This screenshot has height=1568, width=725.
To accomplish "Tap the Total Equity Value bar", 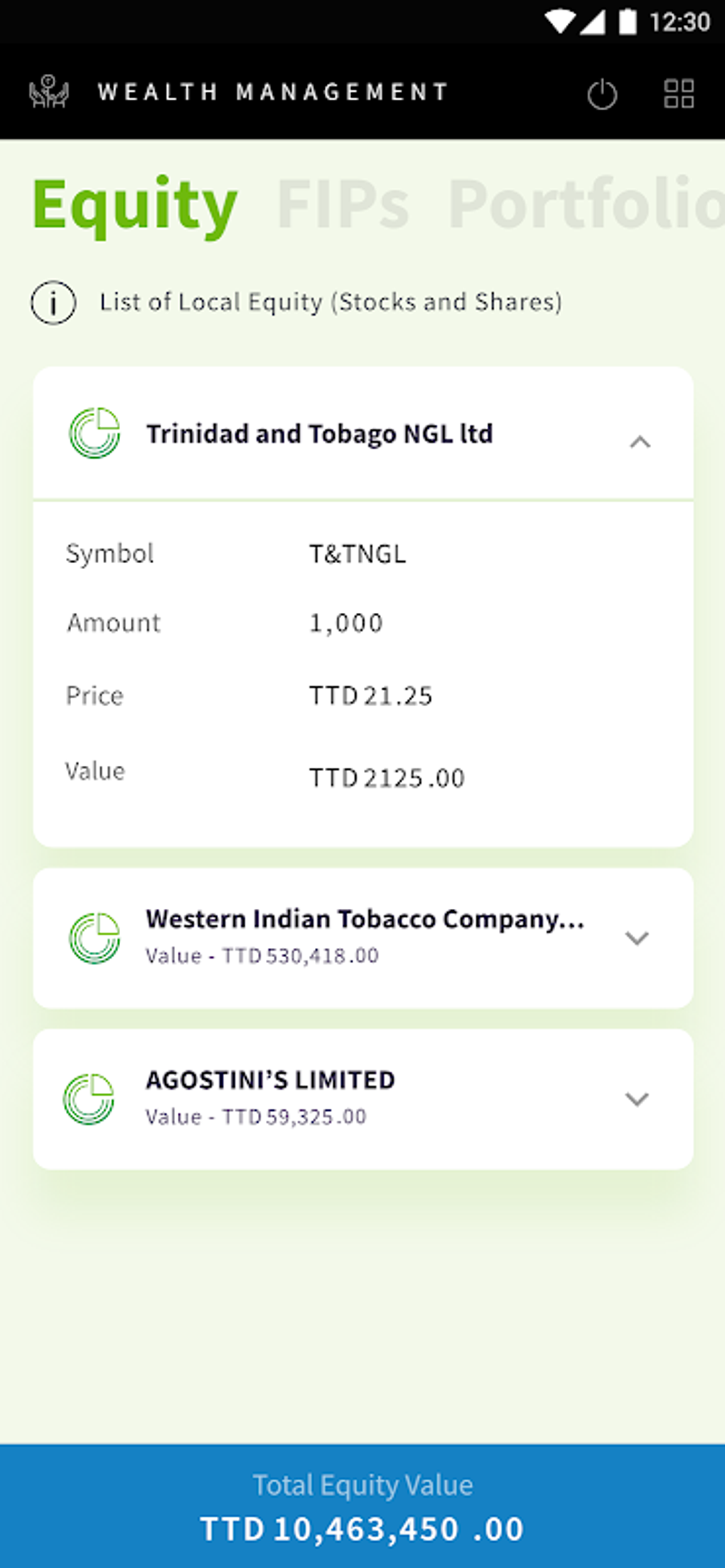I will (362, 1506).
